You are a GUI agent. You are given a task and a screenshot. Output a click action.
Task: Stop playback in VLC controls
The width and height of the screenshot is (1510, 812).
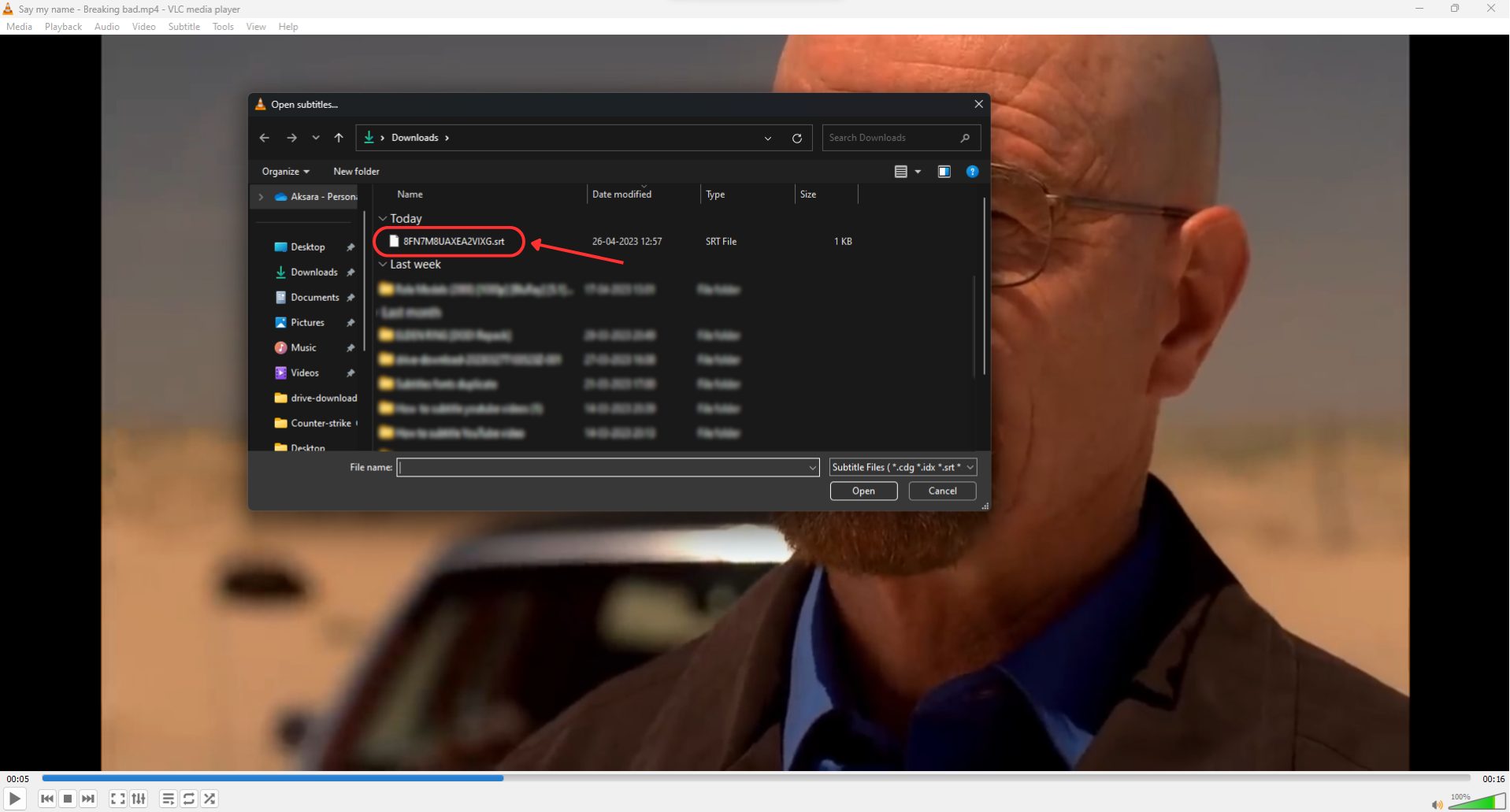click(68, 799)
